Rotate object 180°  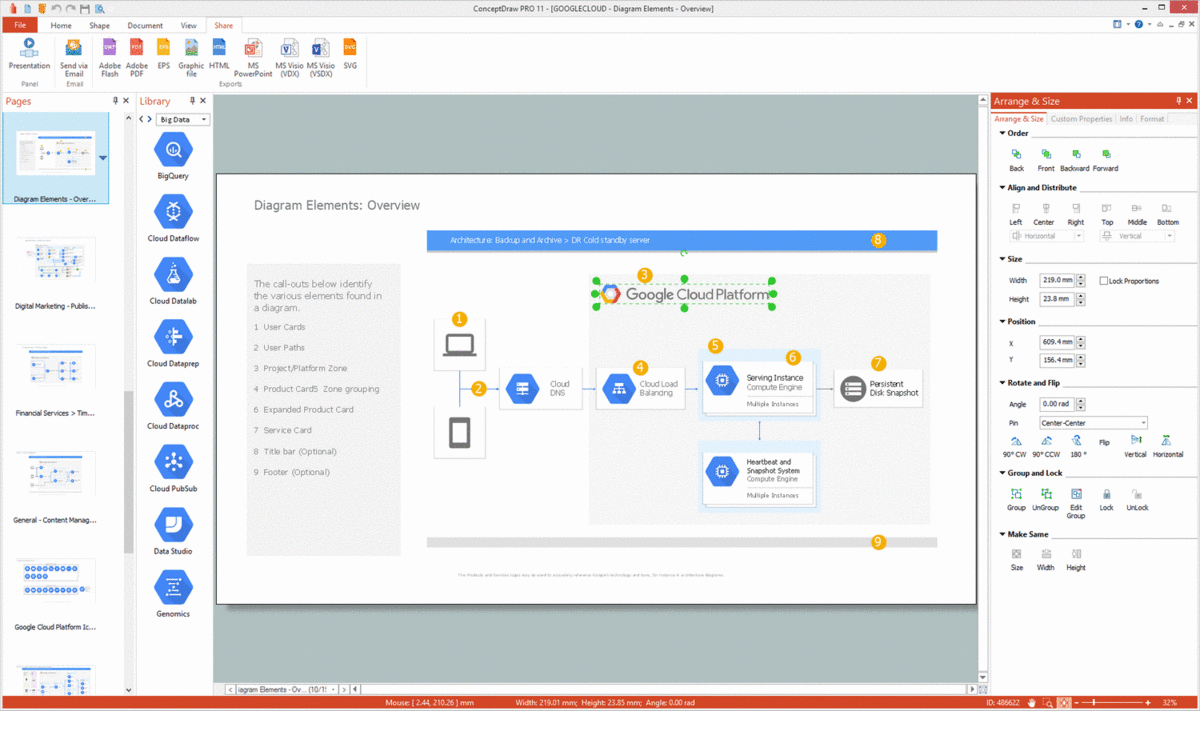point(1077,446)
